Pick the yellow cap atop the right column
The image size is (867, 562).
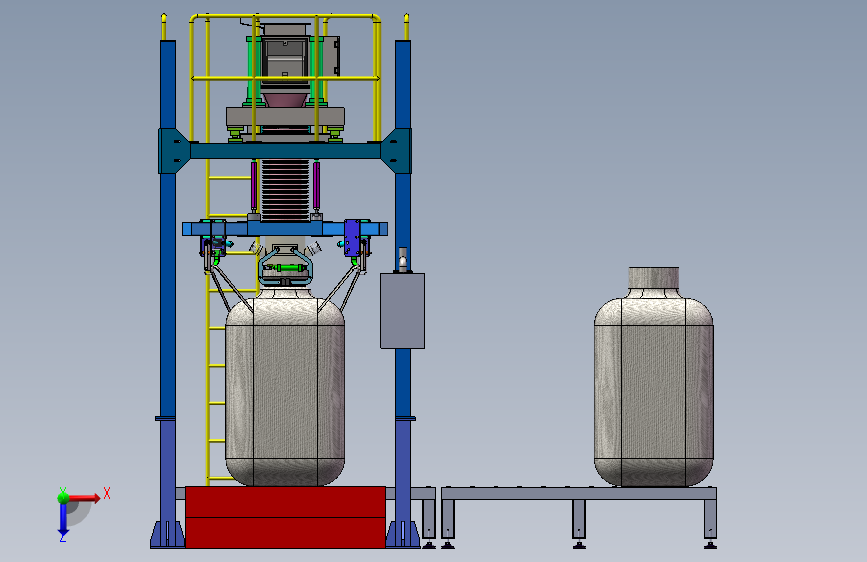[x=406, y=27]
